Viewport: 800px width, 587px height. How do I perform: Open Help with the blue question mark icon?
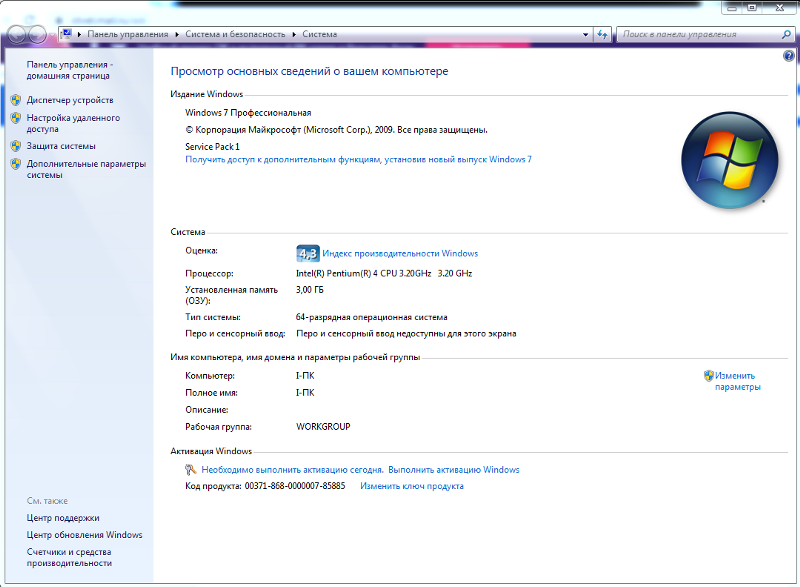tap(788, 56)
